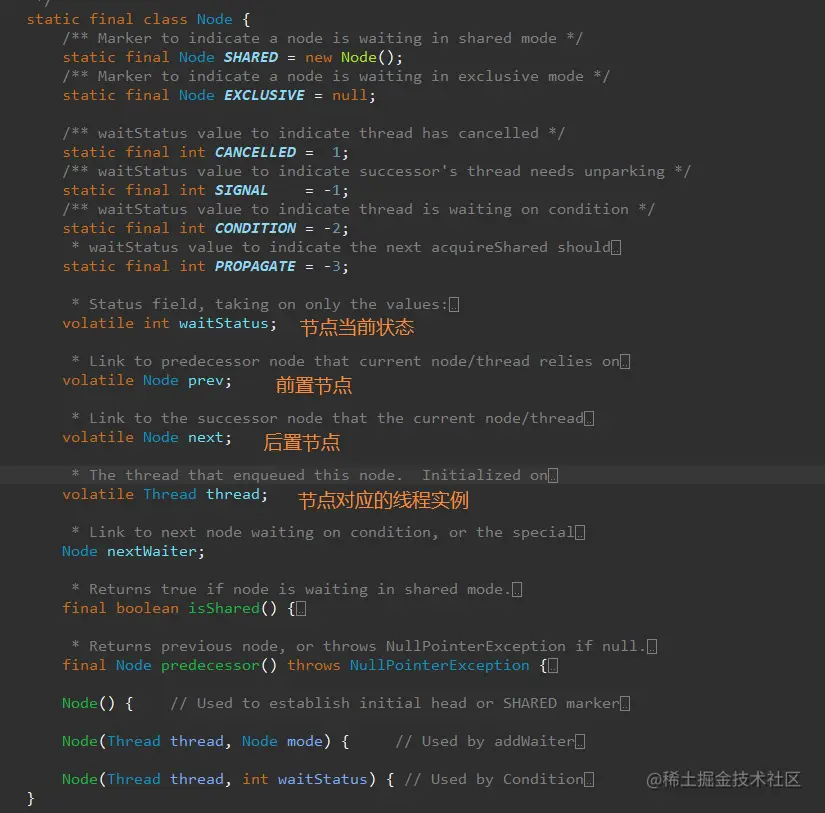Viewport: 825px width, 813px height.
Task: Click 'Used by Condition' comment
Action: [494, 779]
